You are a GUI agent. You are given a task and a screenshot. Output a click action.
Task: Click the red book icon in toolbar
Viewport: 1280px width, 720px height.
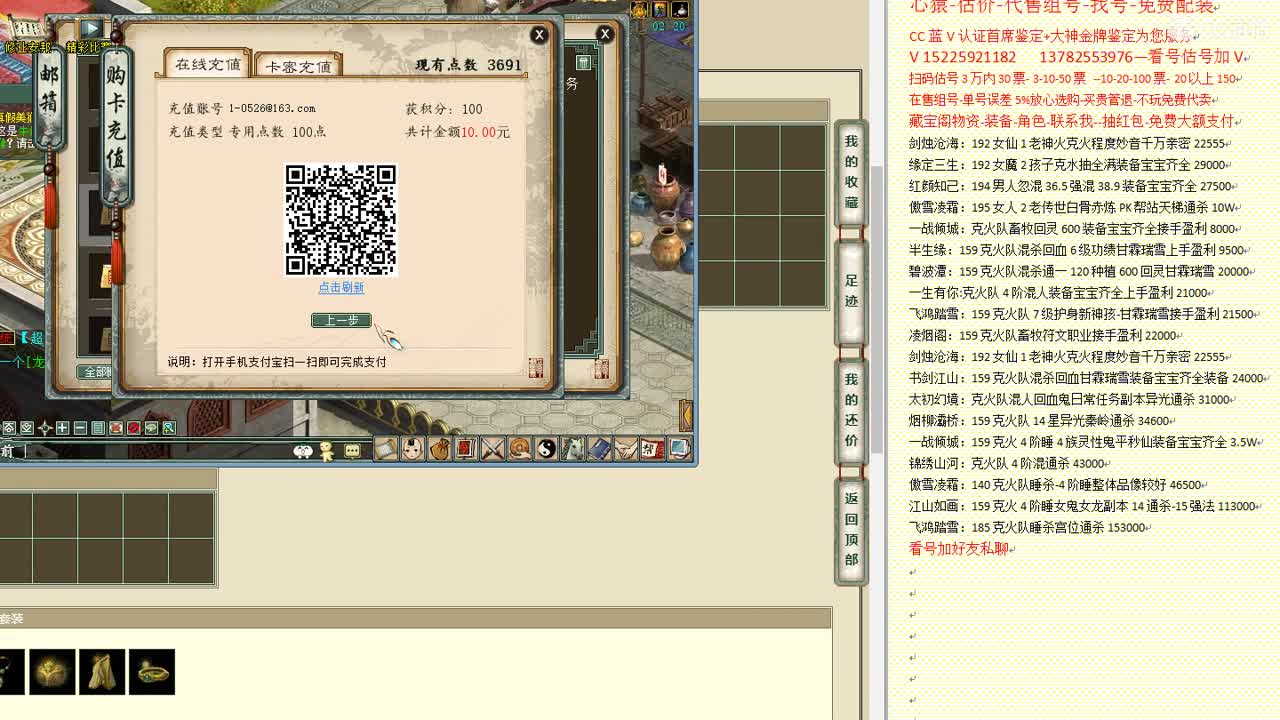click(x=466, y=448)
